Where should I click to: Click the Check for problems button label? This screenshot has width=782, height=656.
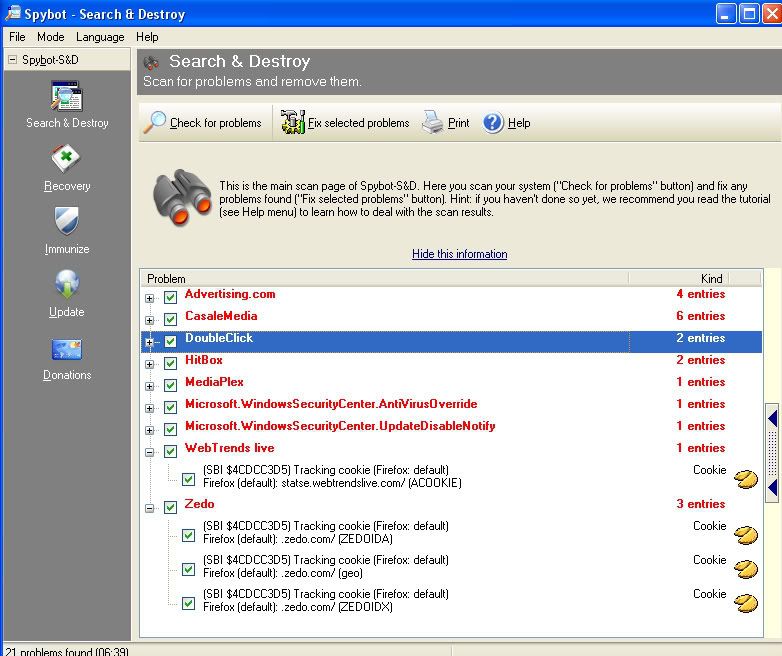(x=215, y=123)
